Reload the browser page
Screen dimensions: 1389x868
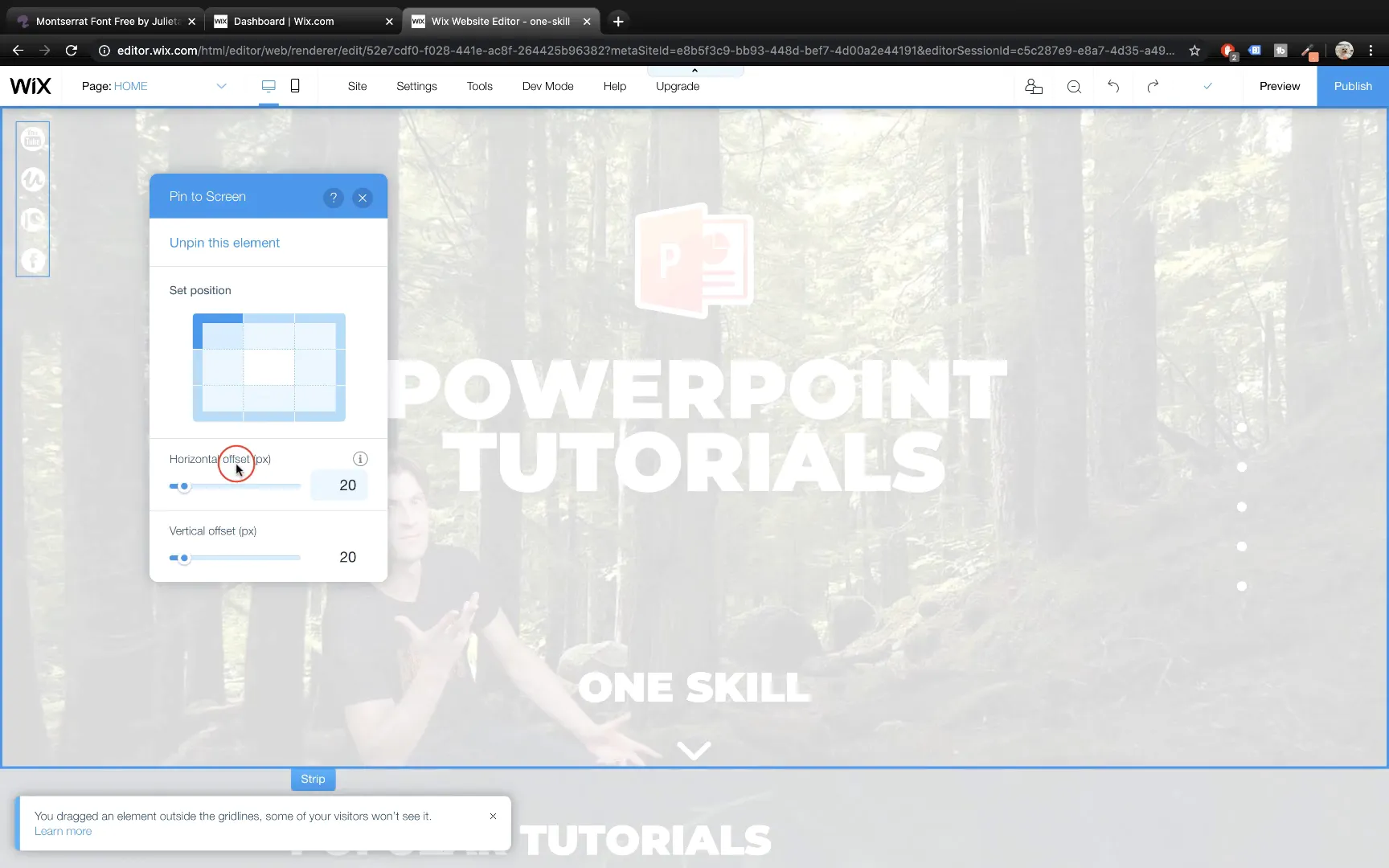coord(72,51)
